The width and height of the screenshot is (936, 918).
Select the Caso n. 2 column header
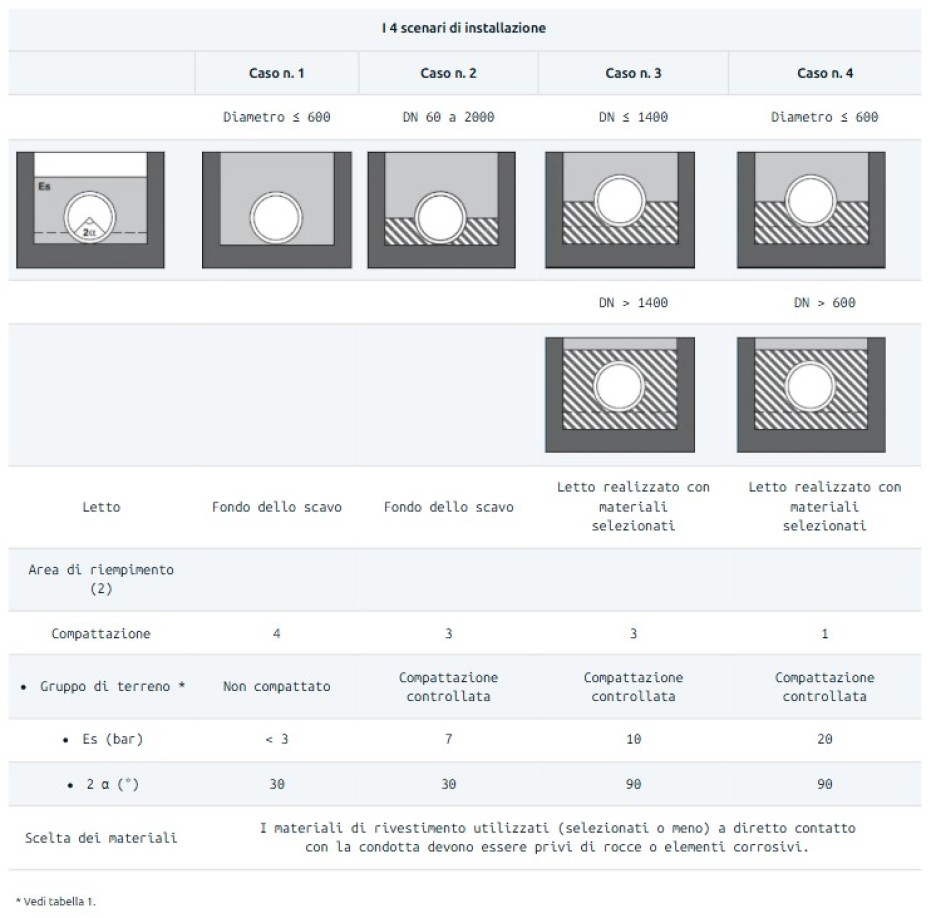[x=448, y=73]
